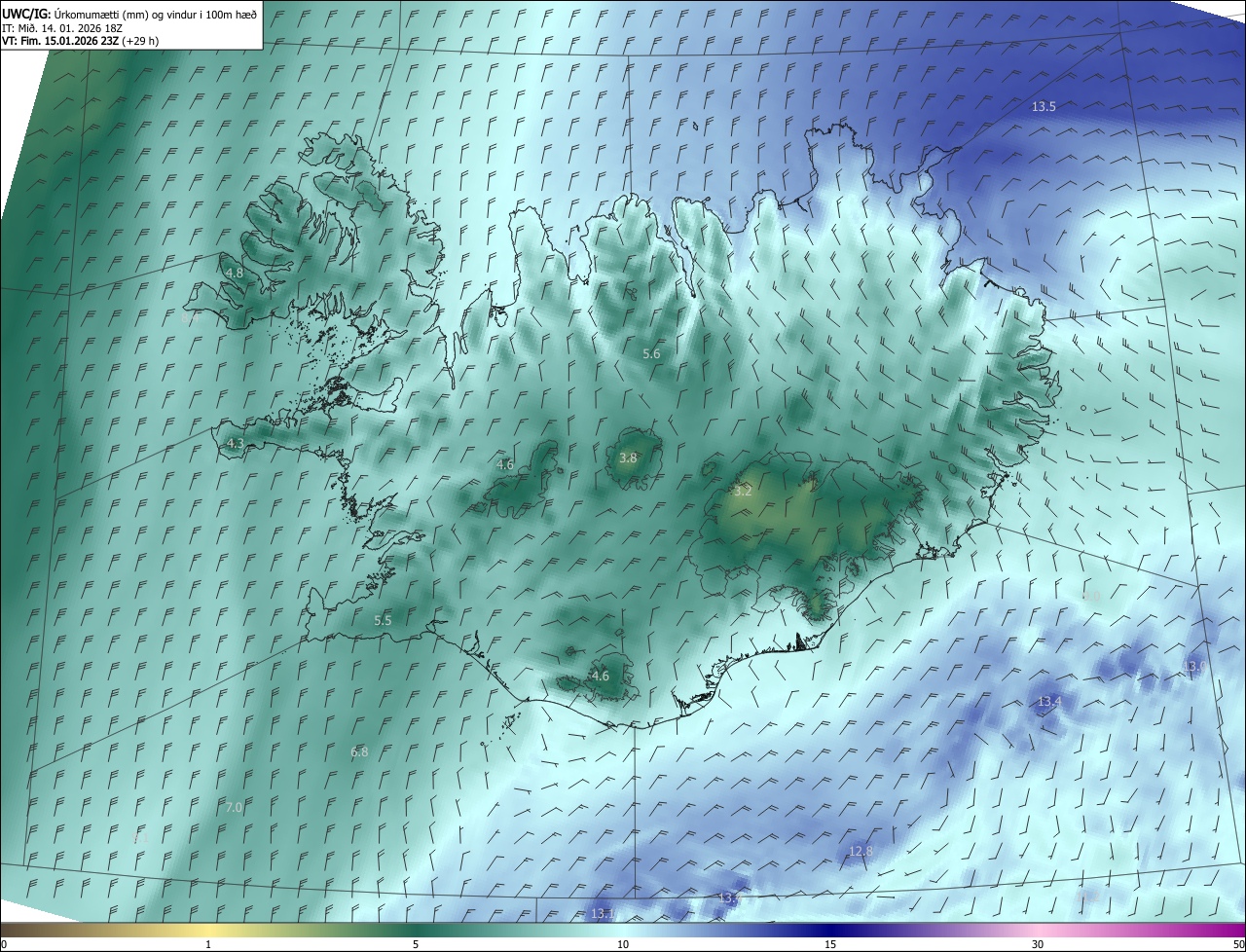Click the 6.8 value label
This screenshot has width=1246, height=952.
[x=359, y=751]
